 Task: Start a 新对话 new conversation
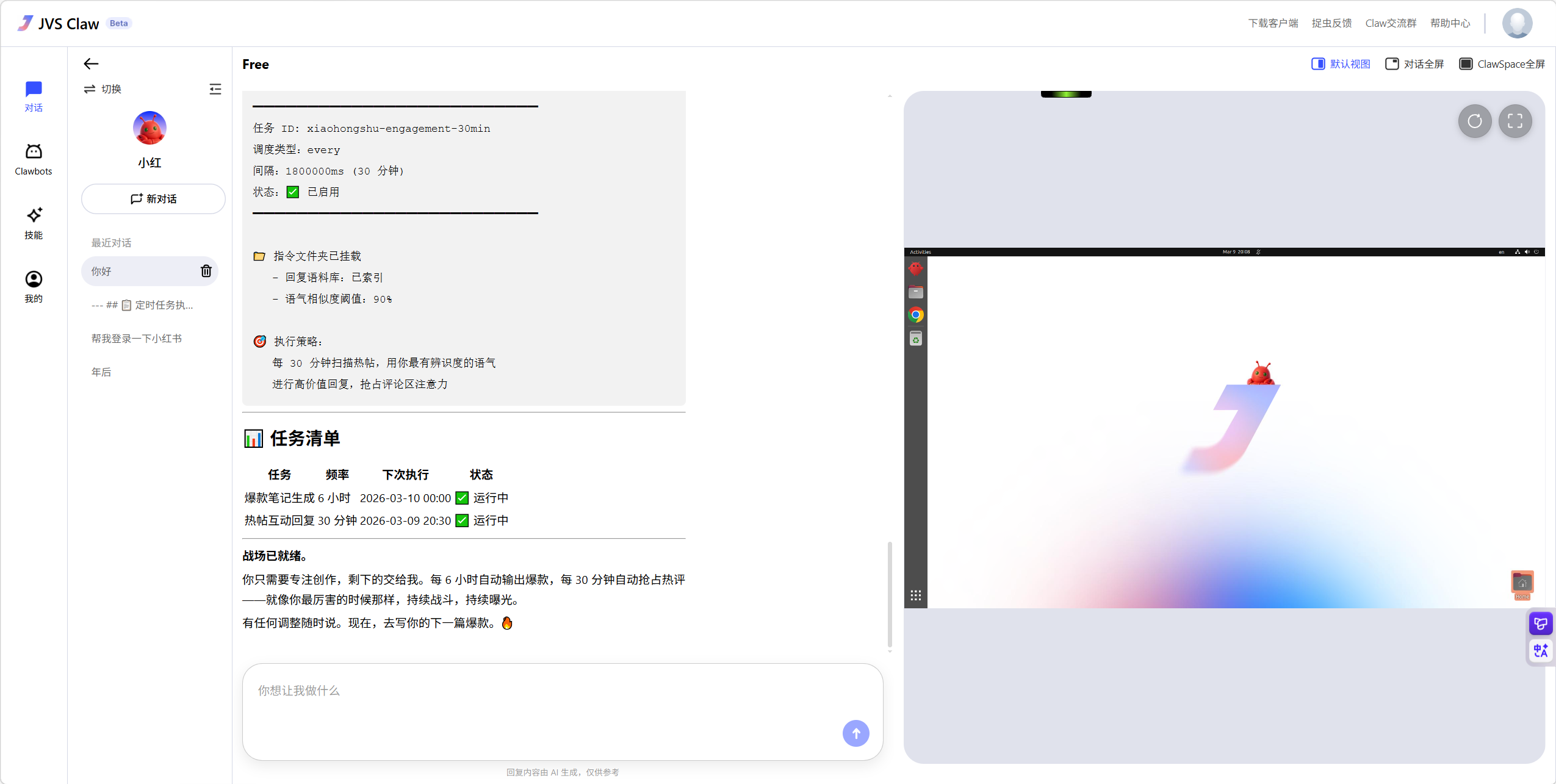coord(153,198)
